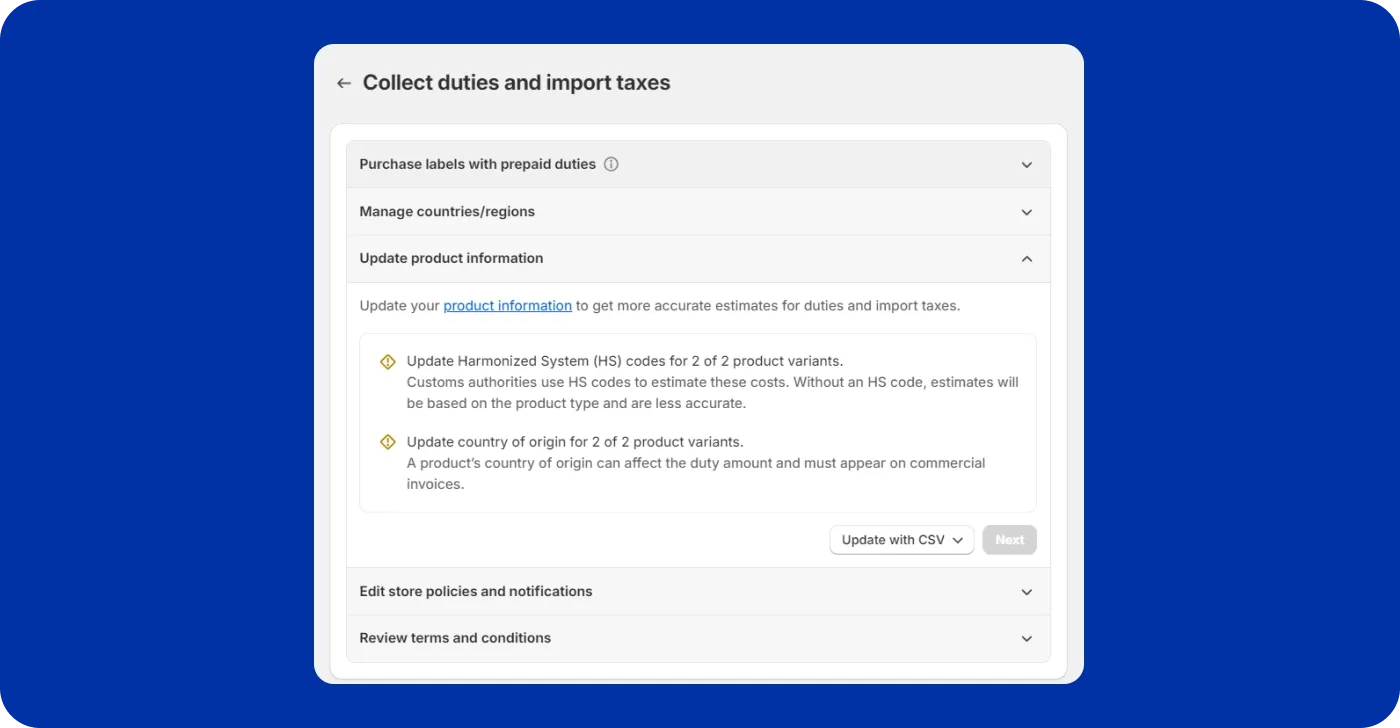Image resolution: width=1400 pixels, height=728 pixels.
Task: Click the Update Harmonized System codes notice text
Action: tap(624, 361)
